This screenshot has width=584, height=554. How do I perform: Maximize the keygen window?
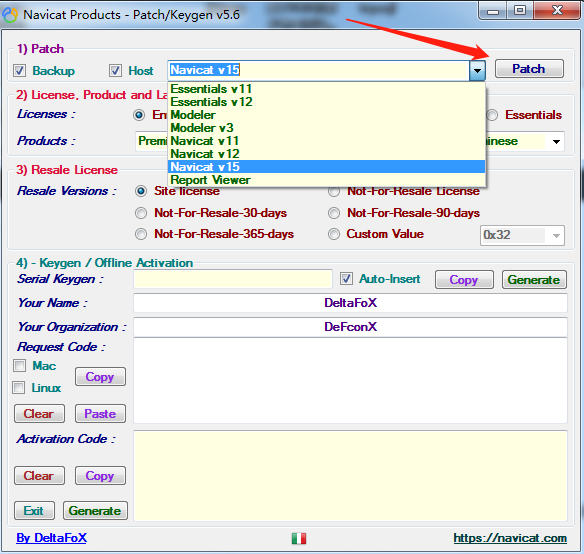(x=520, y=11)
